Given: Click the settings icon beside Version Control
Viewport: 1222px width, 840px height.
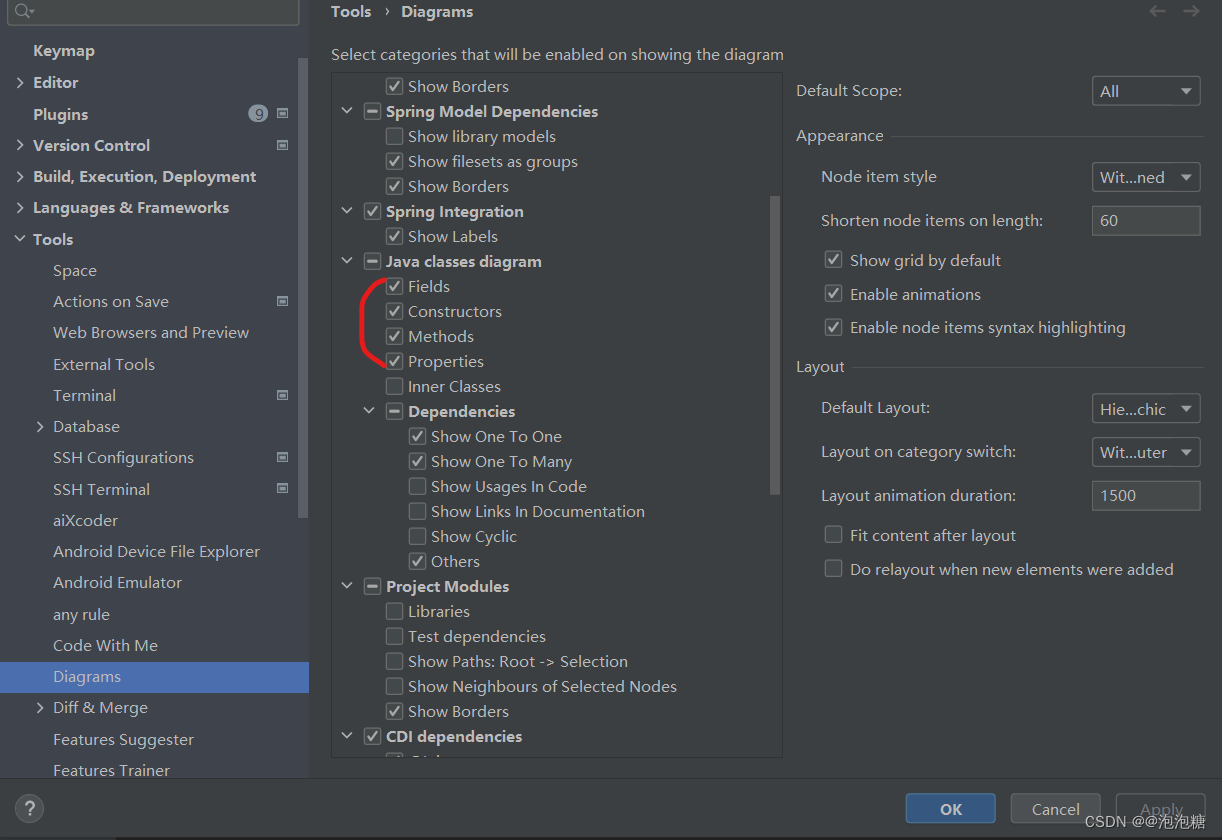Looking at the screenshot, I should click(283, 145).
